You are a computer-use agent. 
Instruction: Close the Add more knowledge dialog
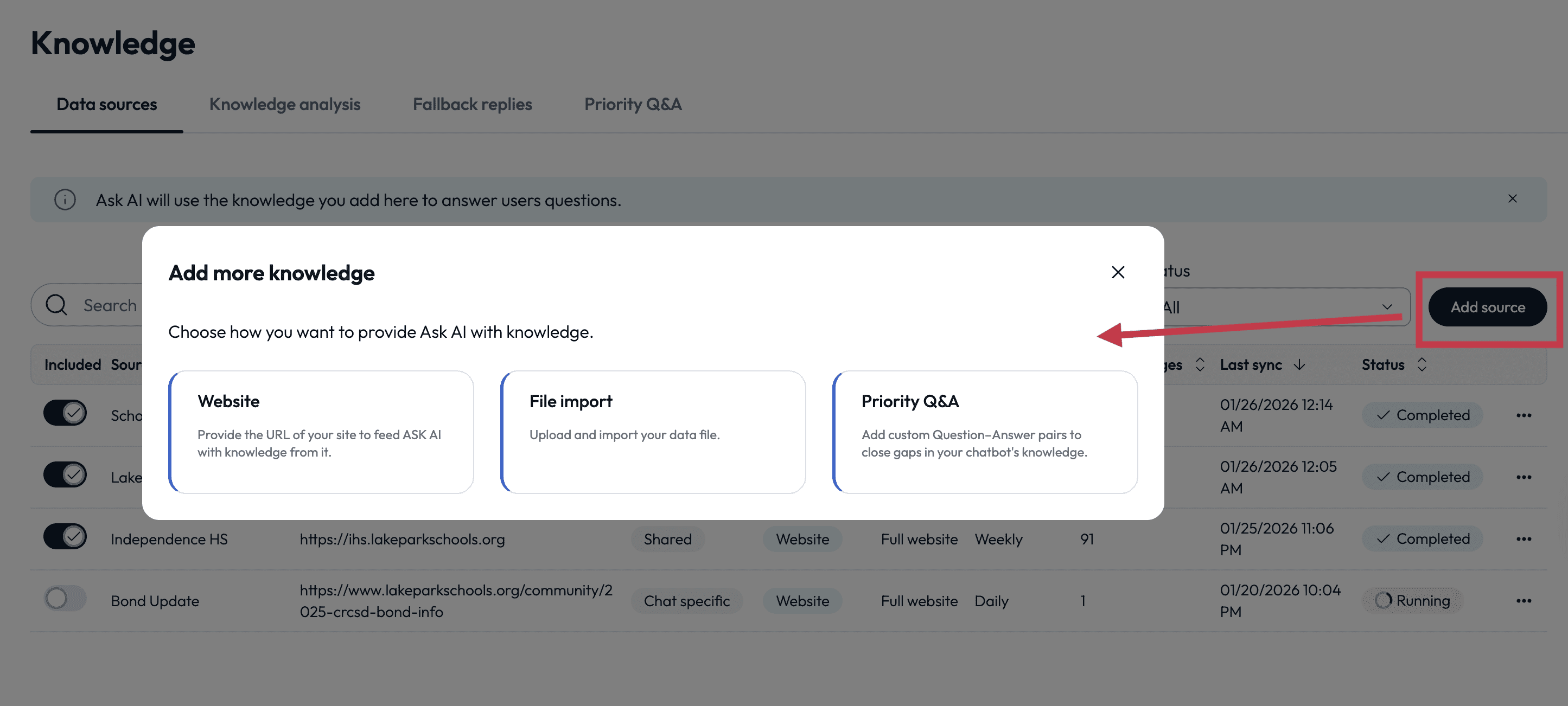pyautogui.click(x=1118, y=272)
